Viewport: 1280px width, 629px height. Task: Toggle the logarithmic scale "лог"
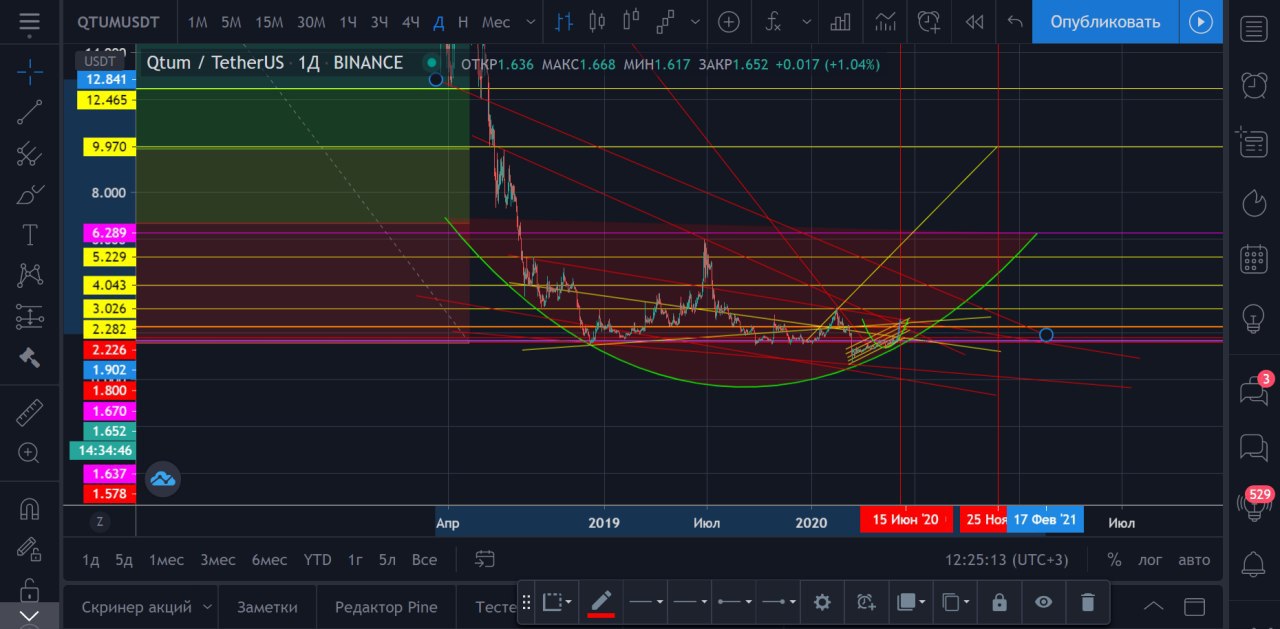[x=1151, y=560]
